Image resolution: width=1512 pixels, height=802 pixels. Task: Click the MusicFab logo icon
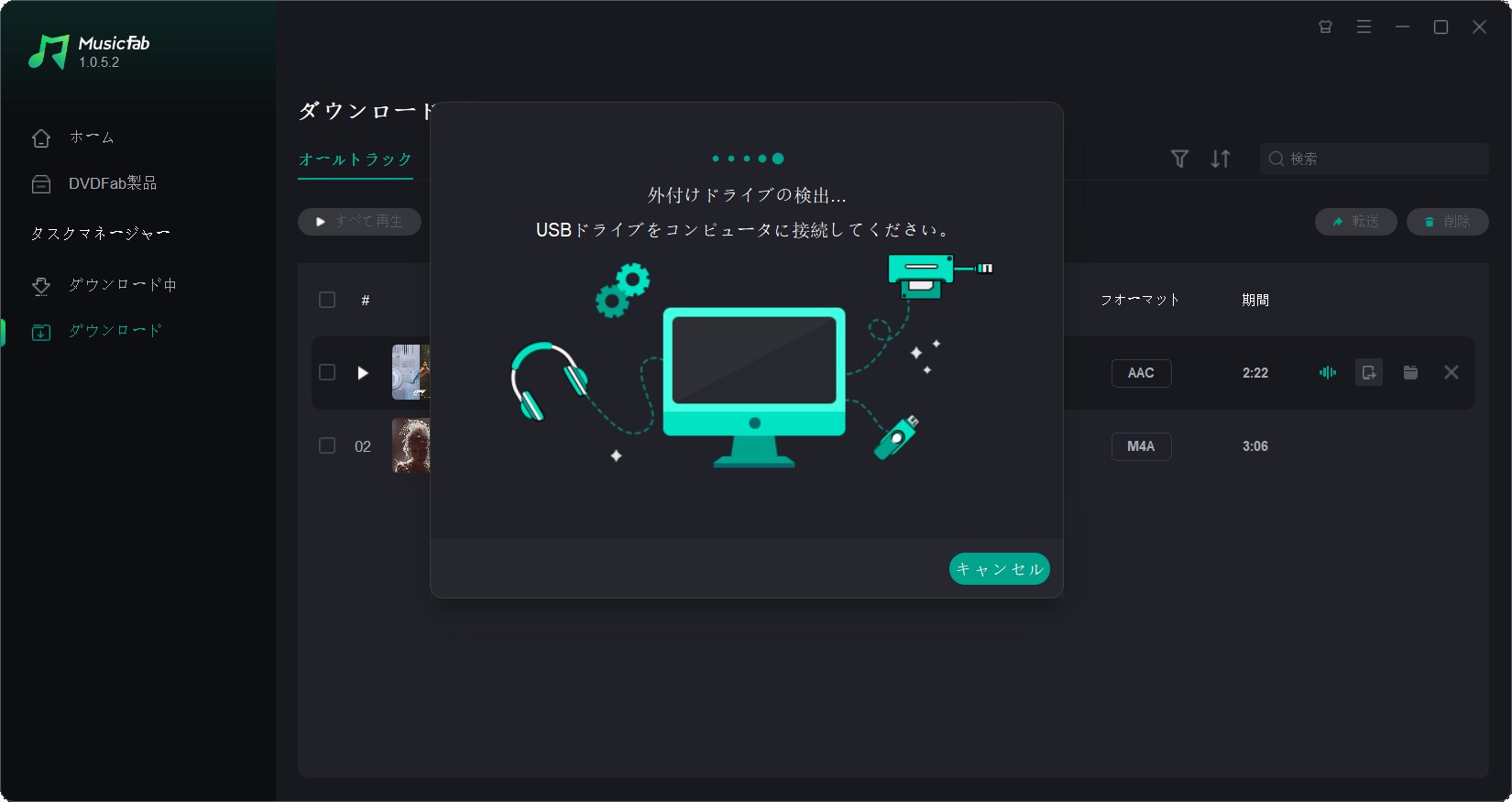(x=49, y=52)
